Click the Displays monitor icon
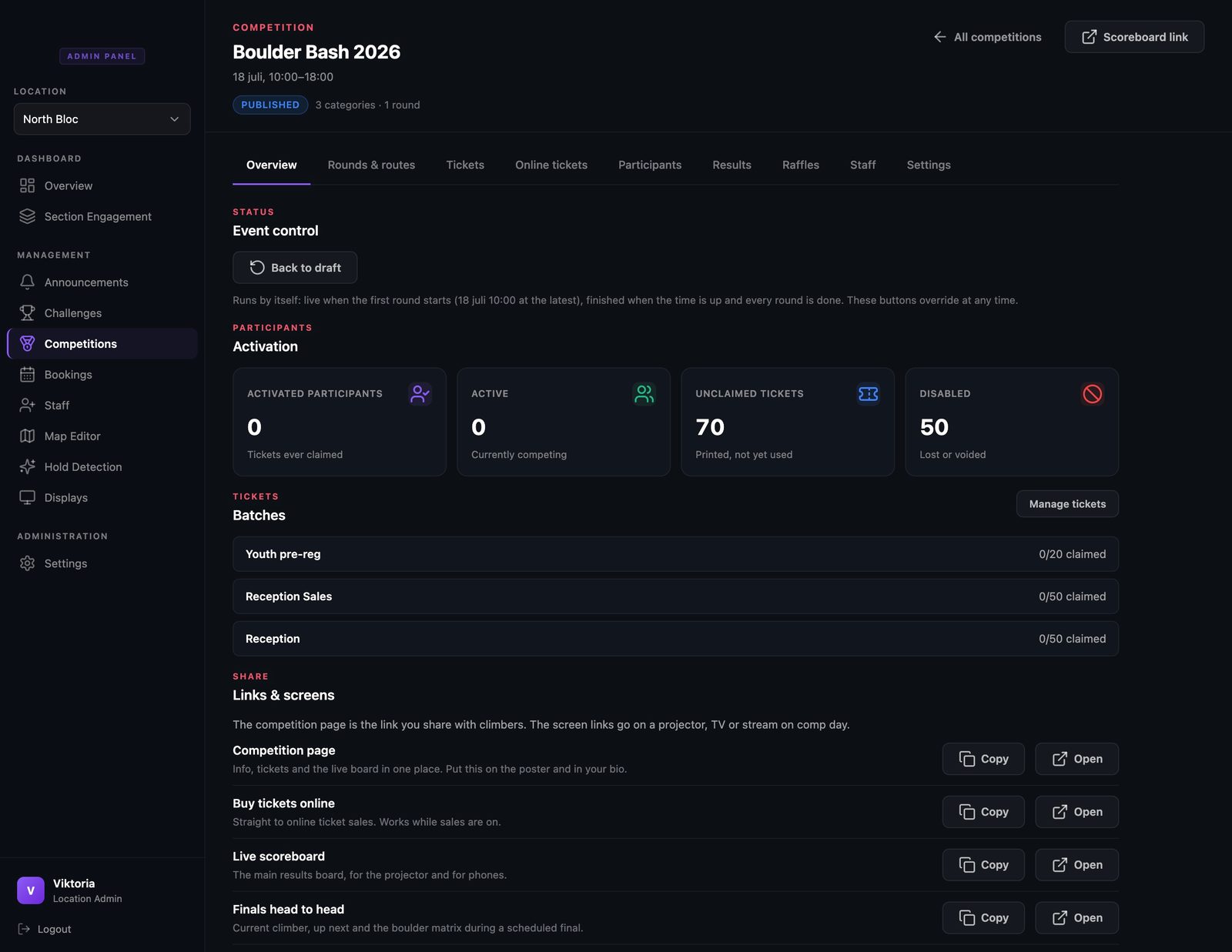Screen dimensions: 1232x952 28,498
